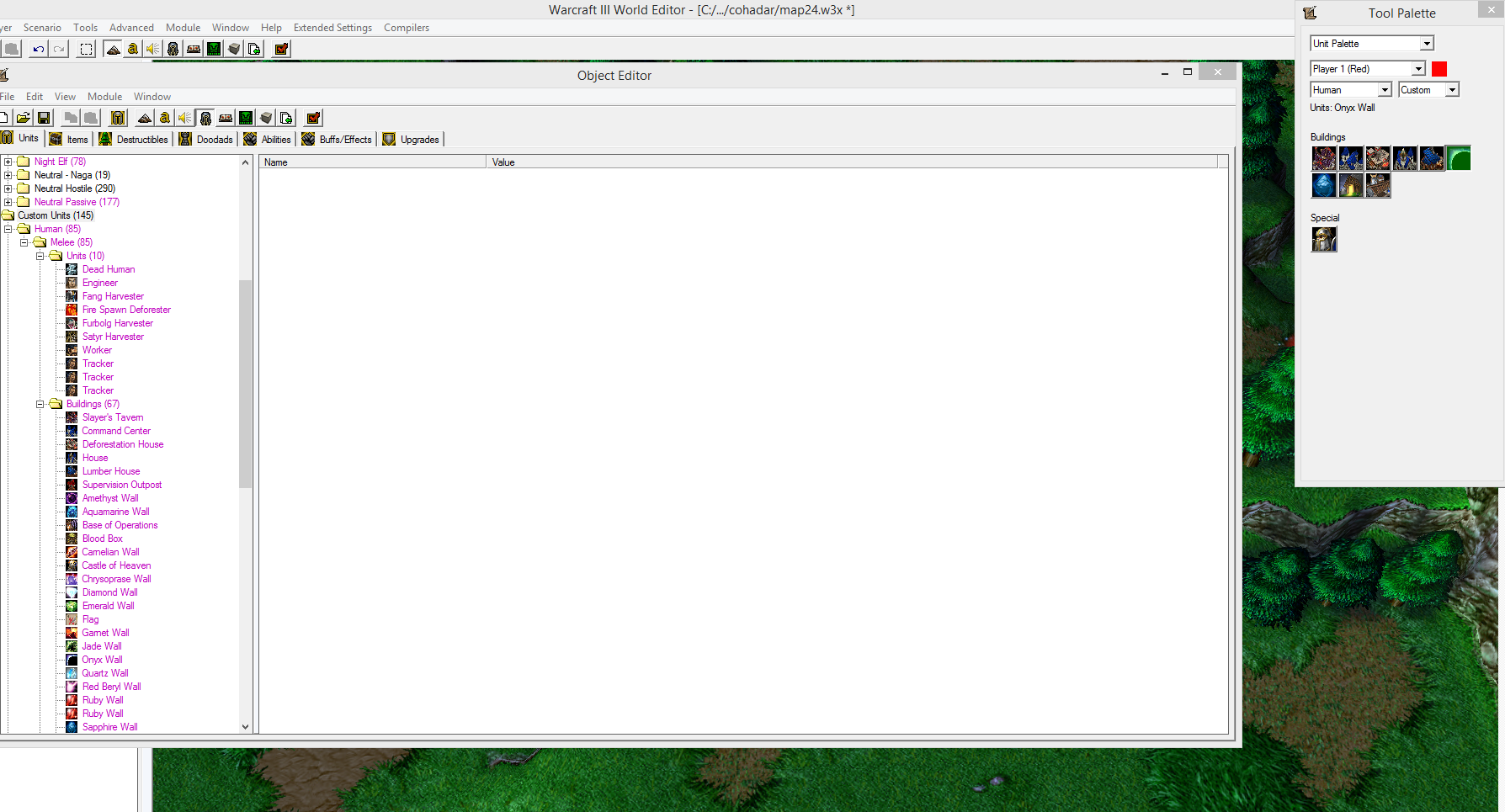1505x812 pixels.
Task: Open Import Manager from the main World Editor toolbar
Action: (254, 49)
